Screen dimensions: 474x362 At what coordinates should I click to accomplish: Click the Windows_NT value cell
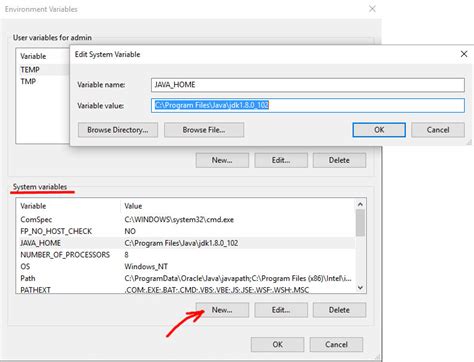pyautogui.click(x=146, y=266)
